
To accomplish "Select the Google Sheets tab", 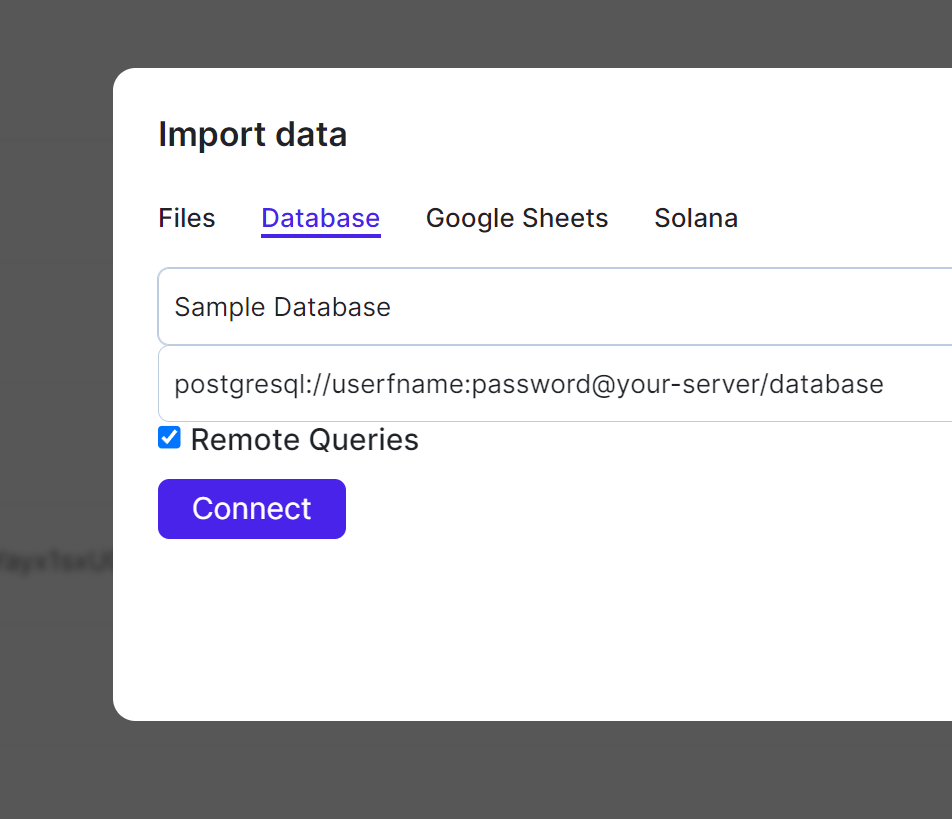I will [x=517, y=218].
